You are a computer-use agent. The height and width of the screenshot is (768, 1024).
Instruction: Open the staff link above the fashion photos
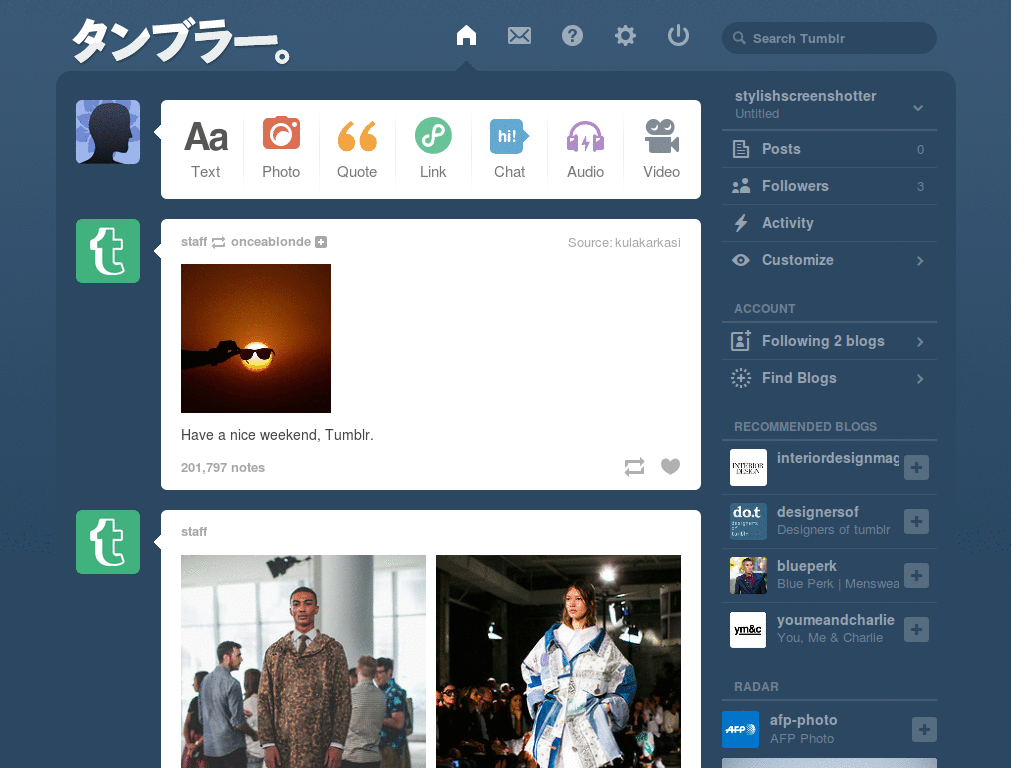(194, 532)
